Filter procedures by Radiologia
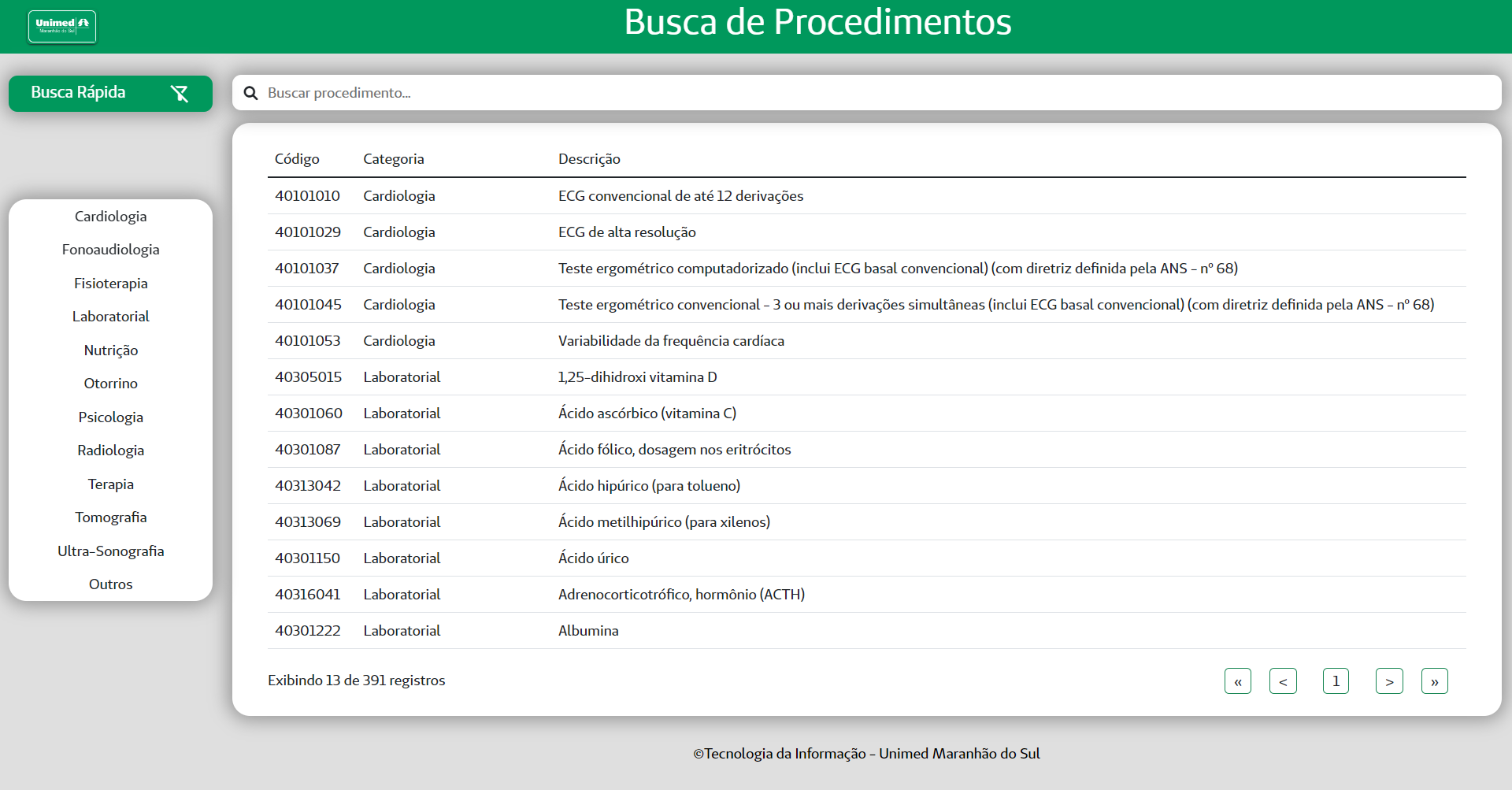This screenshot has height=790, width=1512. [x=110, y=451]
